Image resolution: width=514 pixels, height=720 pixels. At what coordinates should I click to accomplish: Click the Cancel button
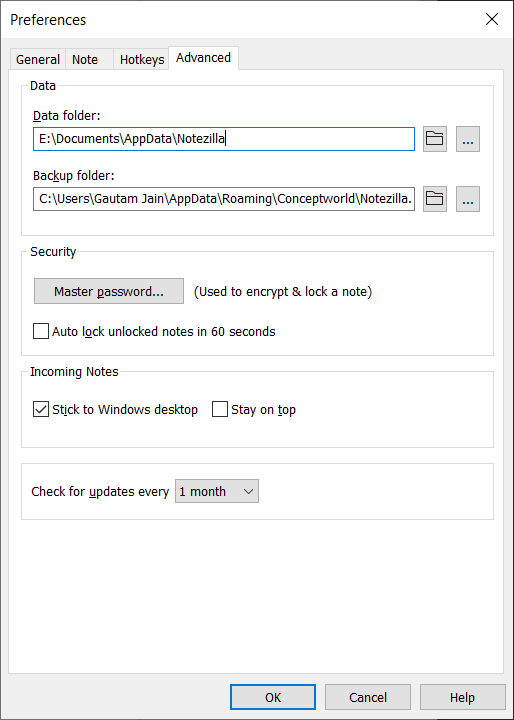point(368,697)
